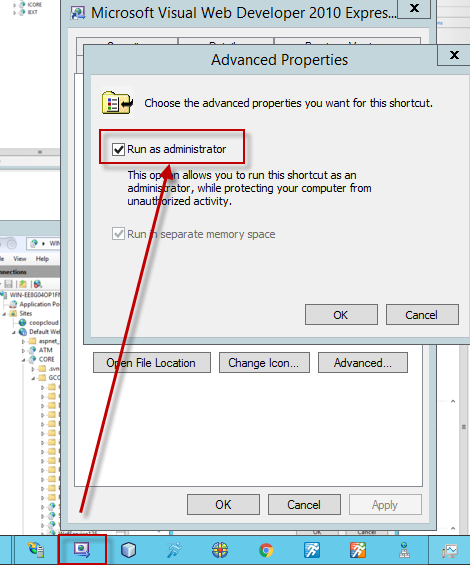Click the icon beside ICORE in top tree
The image size is (470, 565).
(x=22, y=5)
